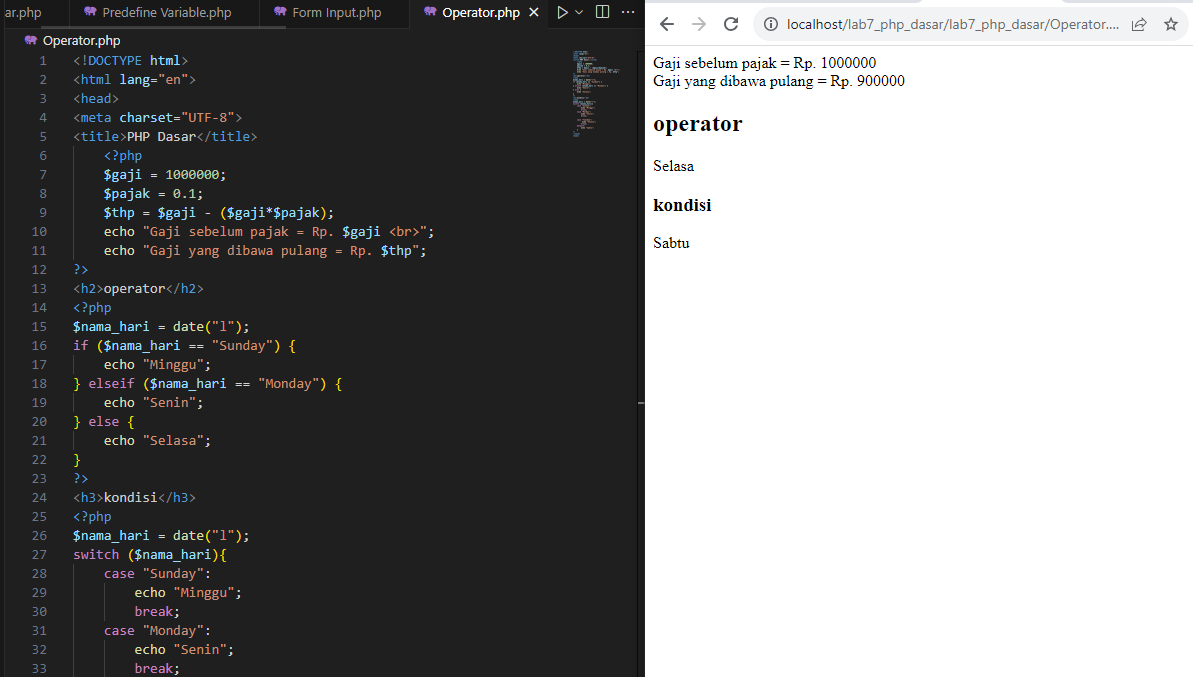Open the run options dropdown chevron
The height and width of the screenshot is (677, 1193).
pos(579,13)
